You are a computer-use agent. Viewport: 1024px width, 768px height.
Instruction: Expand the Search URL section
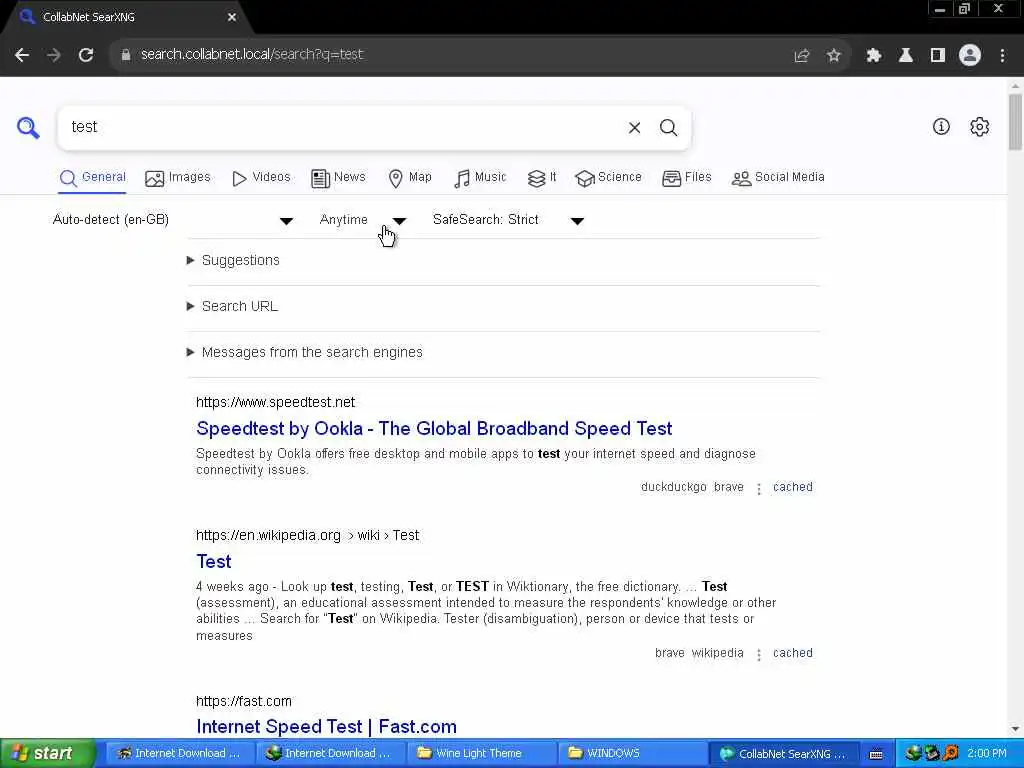point(232,306)
